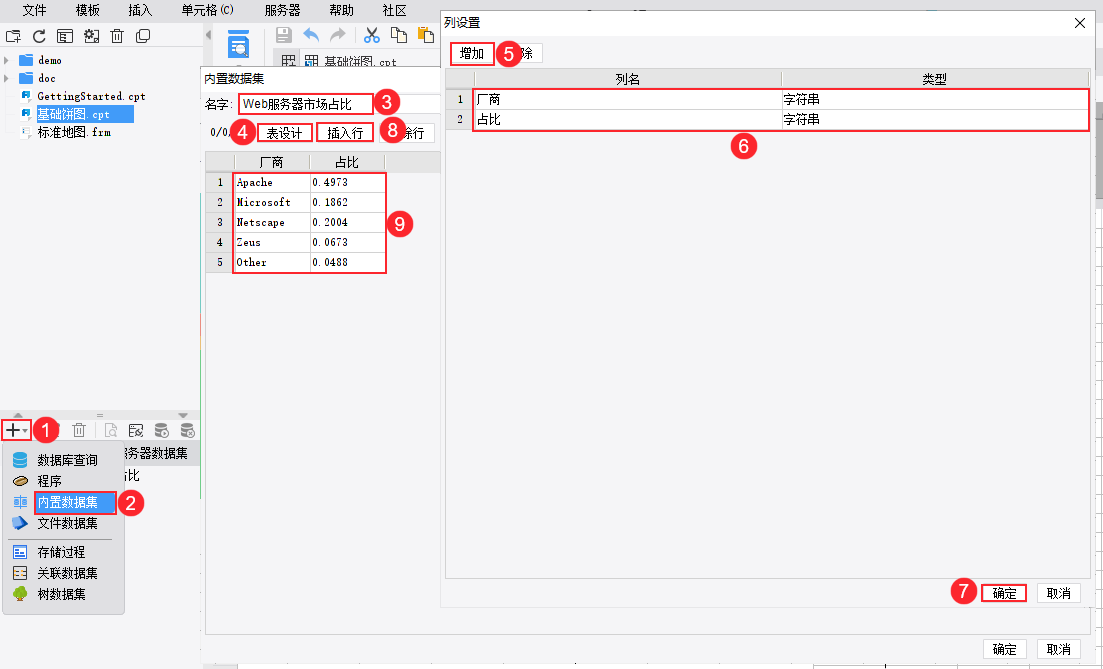Click trash icon above the file tree
The image size is (1103, 669).
pos(117,36)
